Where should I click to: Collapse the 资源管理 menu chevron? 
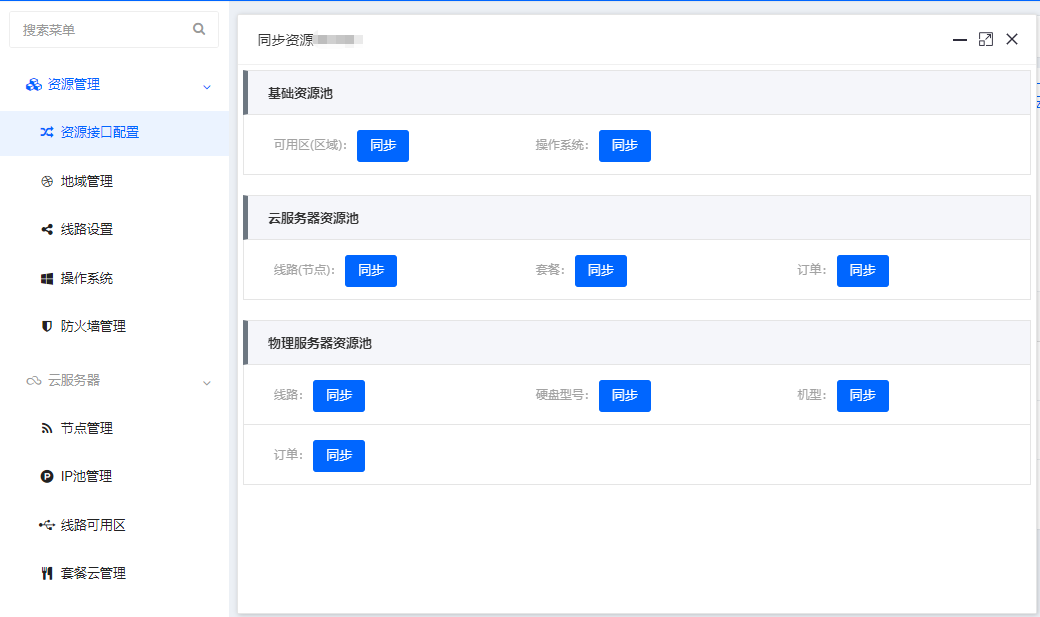tap(207, 87)
